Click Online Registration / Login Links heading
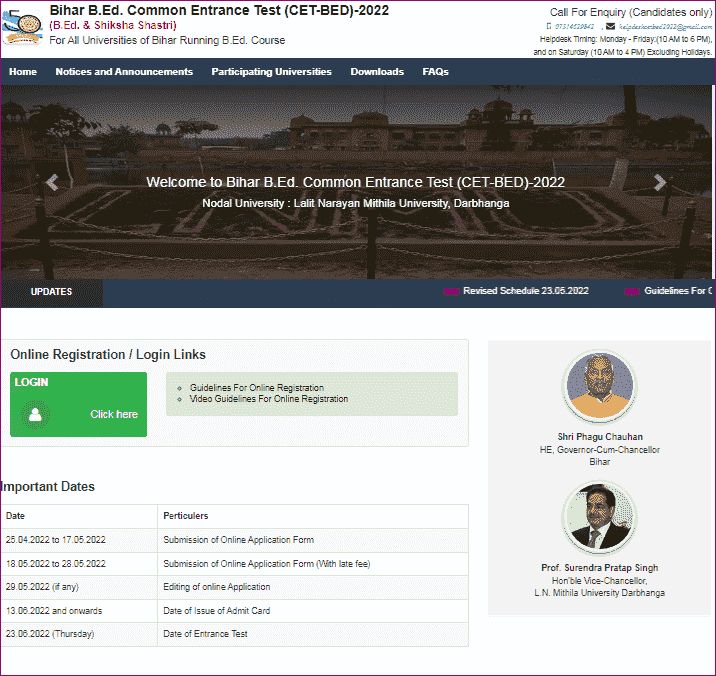This screenshot has width=716, height=676. 108,354
